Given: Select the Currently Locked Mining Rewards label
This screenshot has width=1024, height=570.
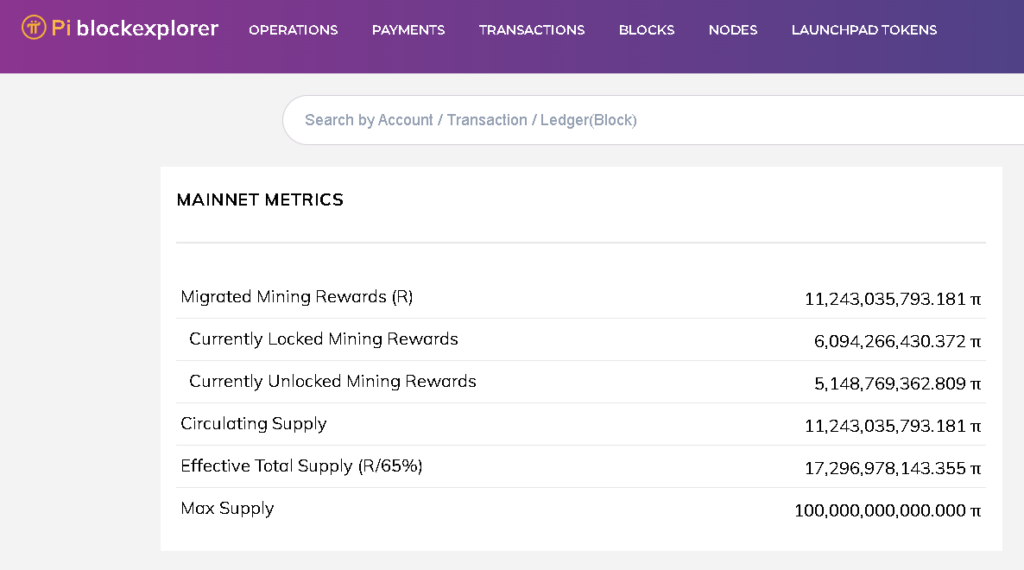Looking at the screenshot, I should click(323, 340).
